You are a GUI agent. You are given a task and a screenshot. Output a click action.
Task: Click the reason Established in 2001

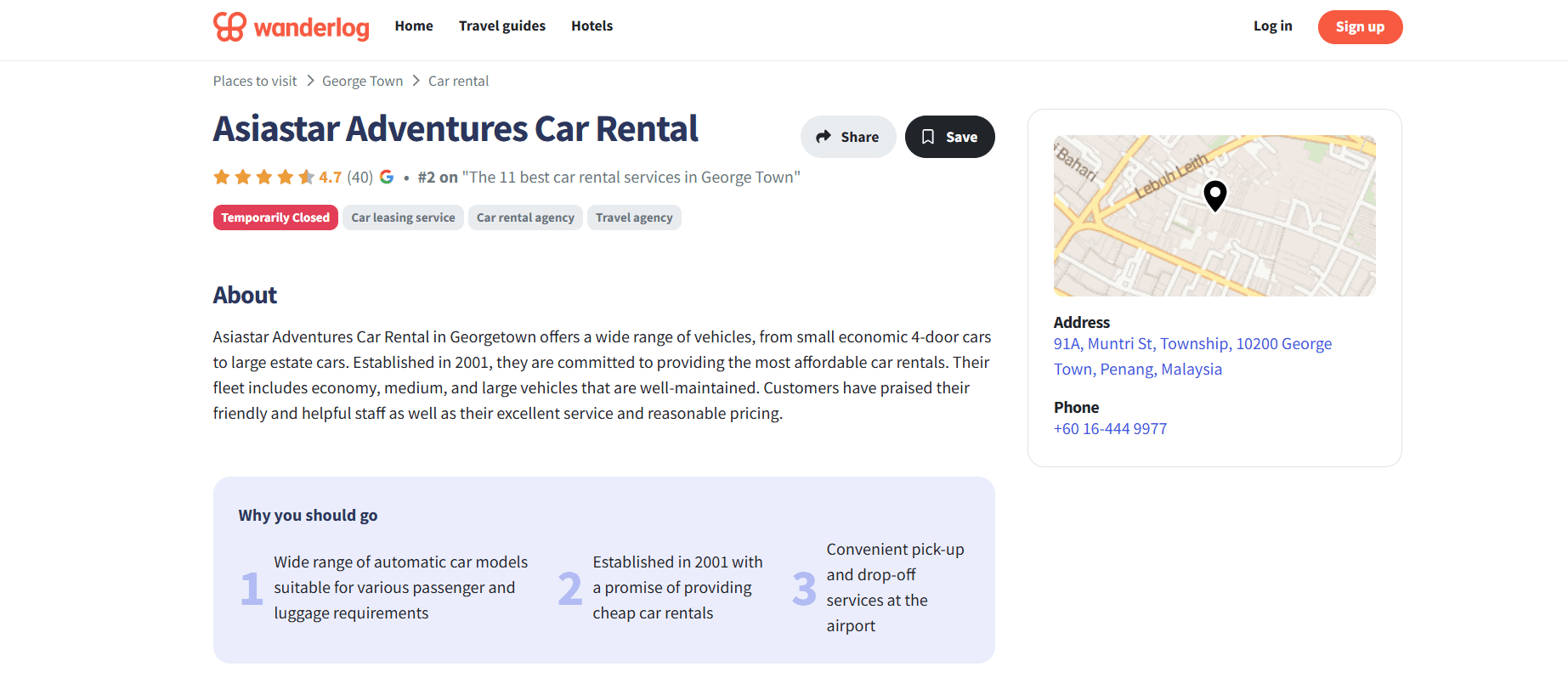coord(677,587)
